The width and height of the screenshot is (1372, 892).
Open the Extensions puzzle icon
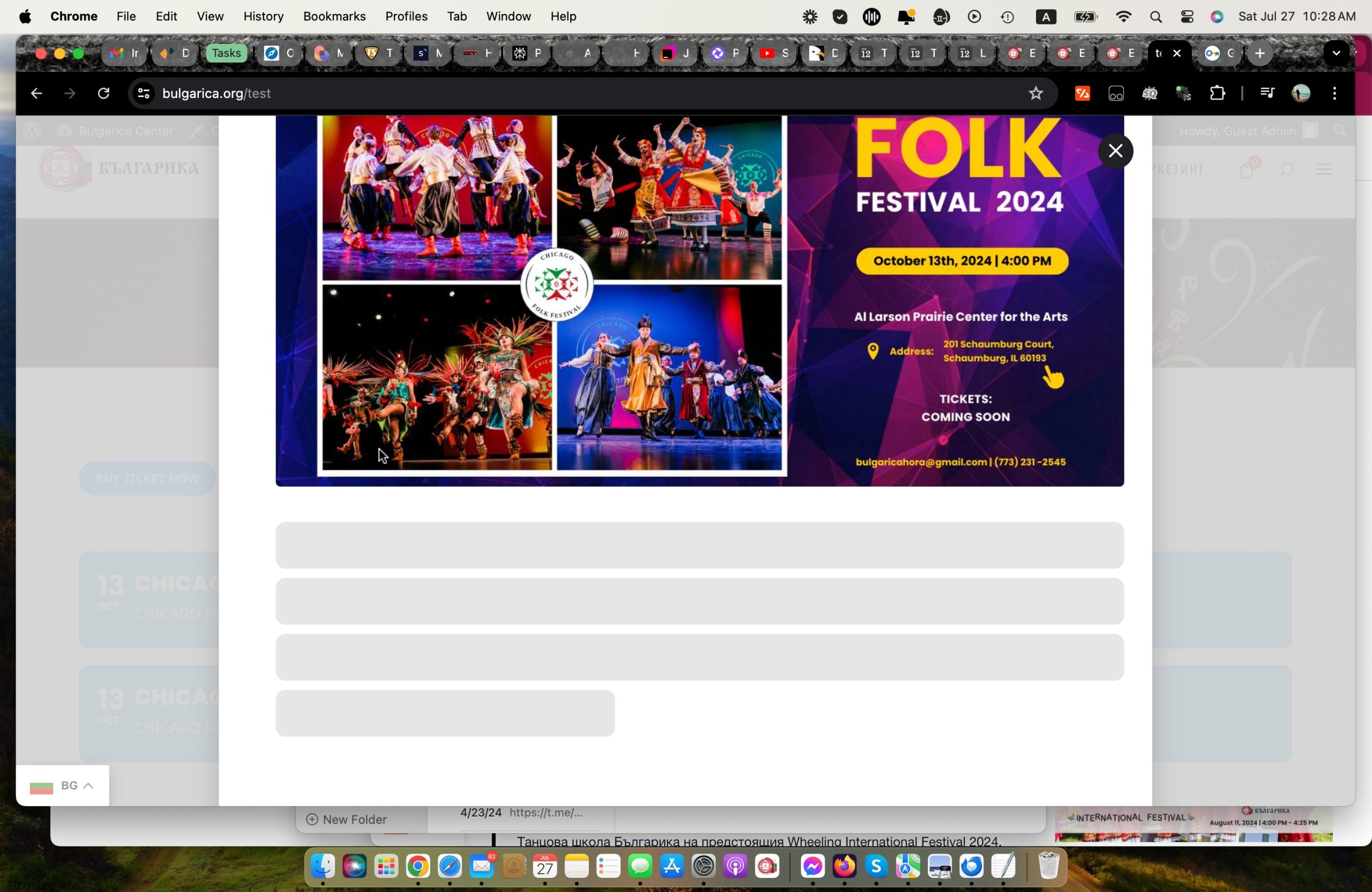pyautogui.click(x=1217, y=93)
